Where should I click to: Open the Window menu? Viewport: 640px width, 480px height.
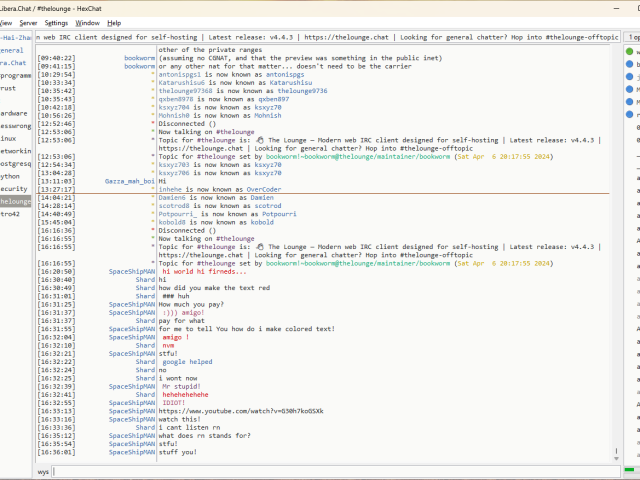click(x=87, y=22)
